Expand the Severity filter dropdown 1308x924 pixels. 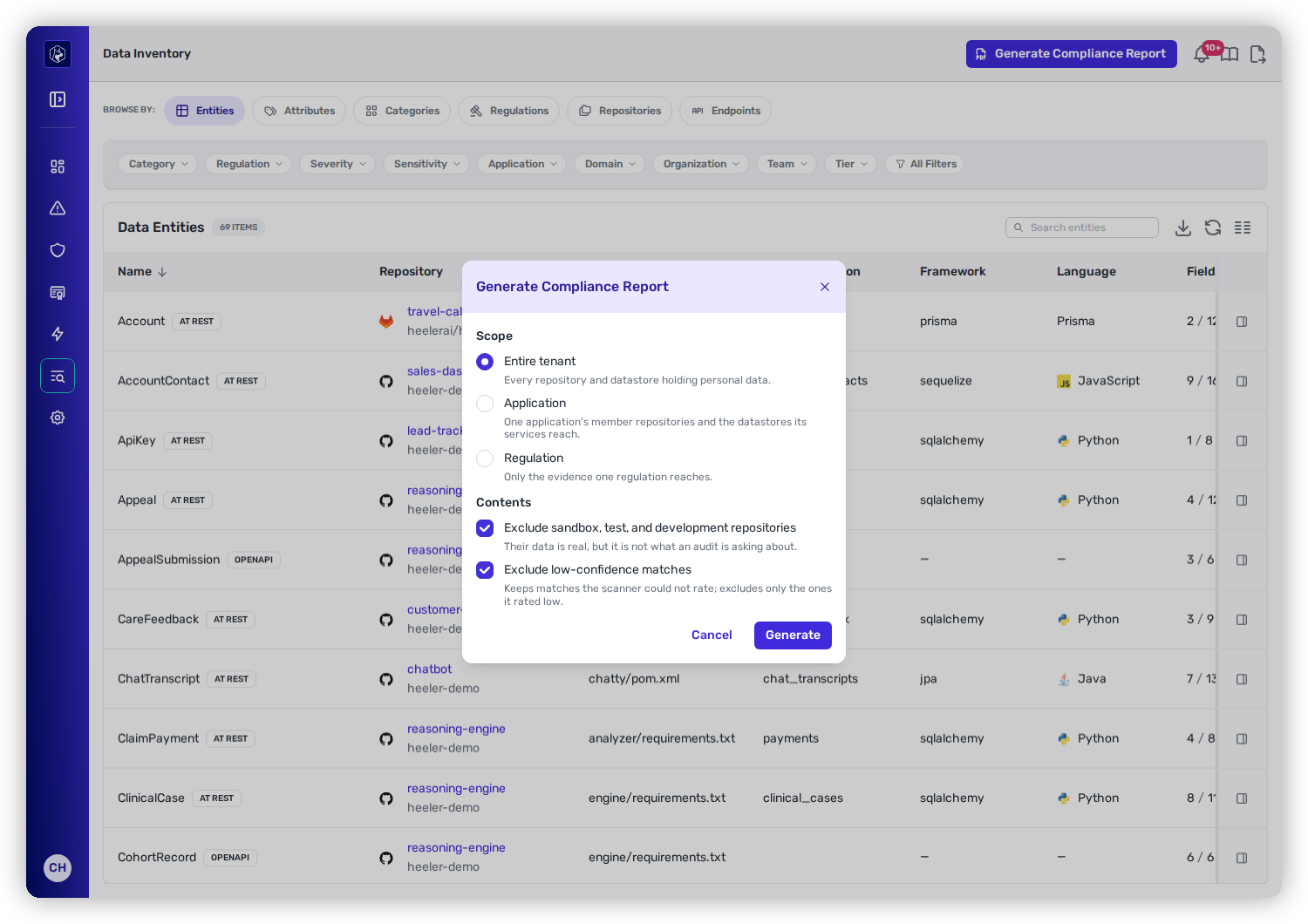pyautogui.click(x=337, y=164)
